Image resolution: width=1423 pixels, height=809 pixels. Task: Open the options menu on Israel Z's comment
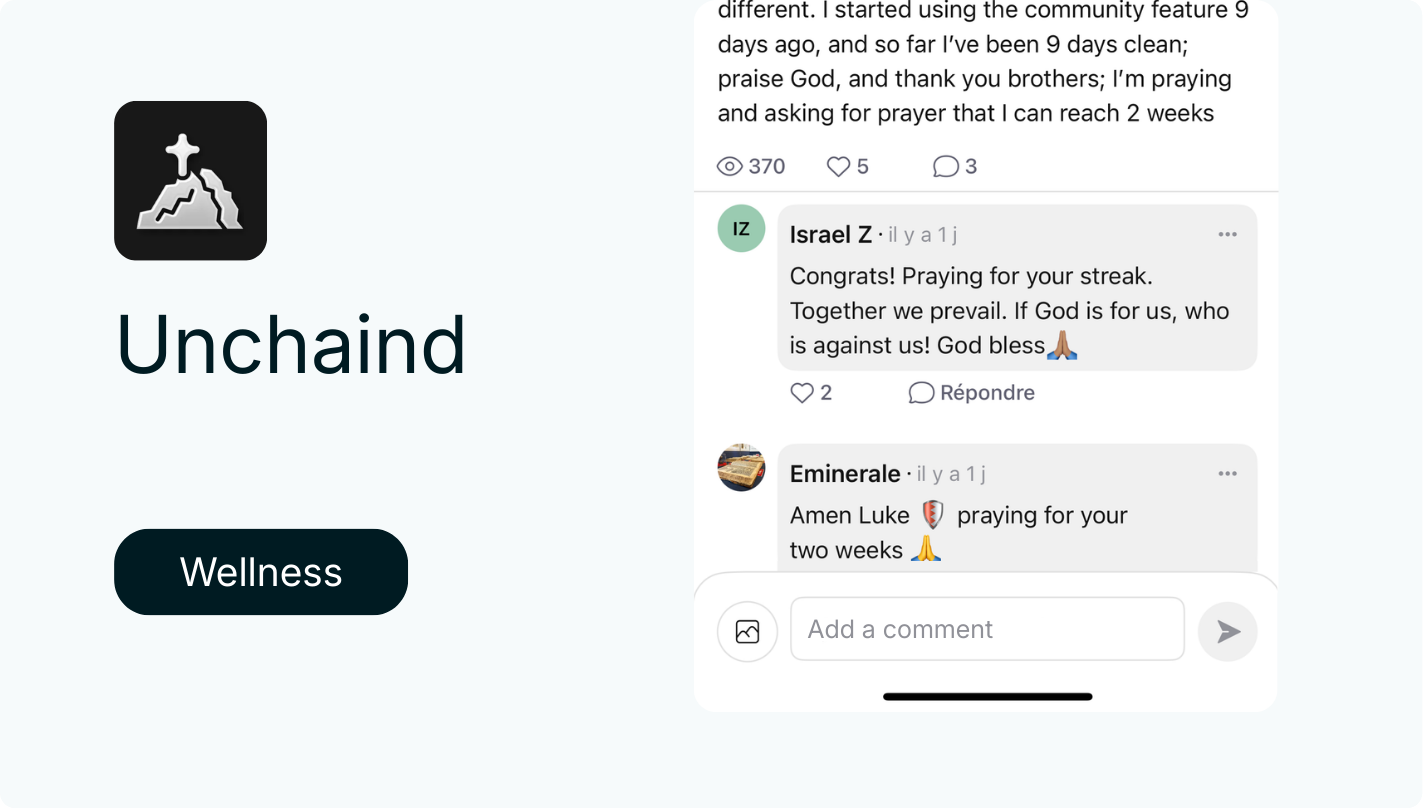coord(1228,234)
